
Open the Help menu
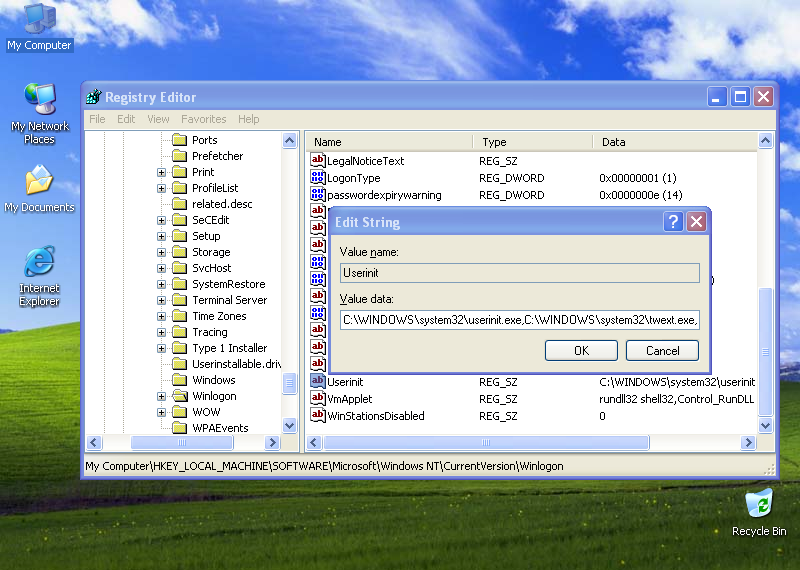click(248, 119)
